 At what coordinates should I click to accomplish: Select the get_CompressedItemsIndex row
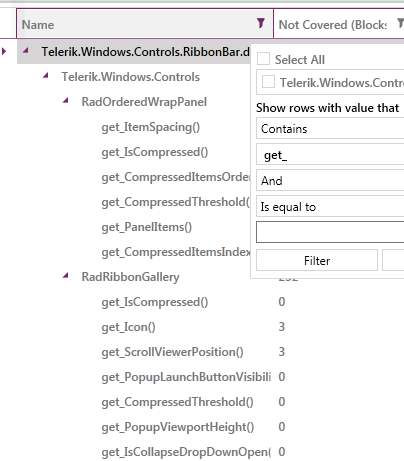[x=176, y=252]
